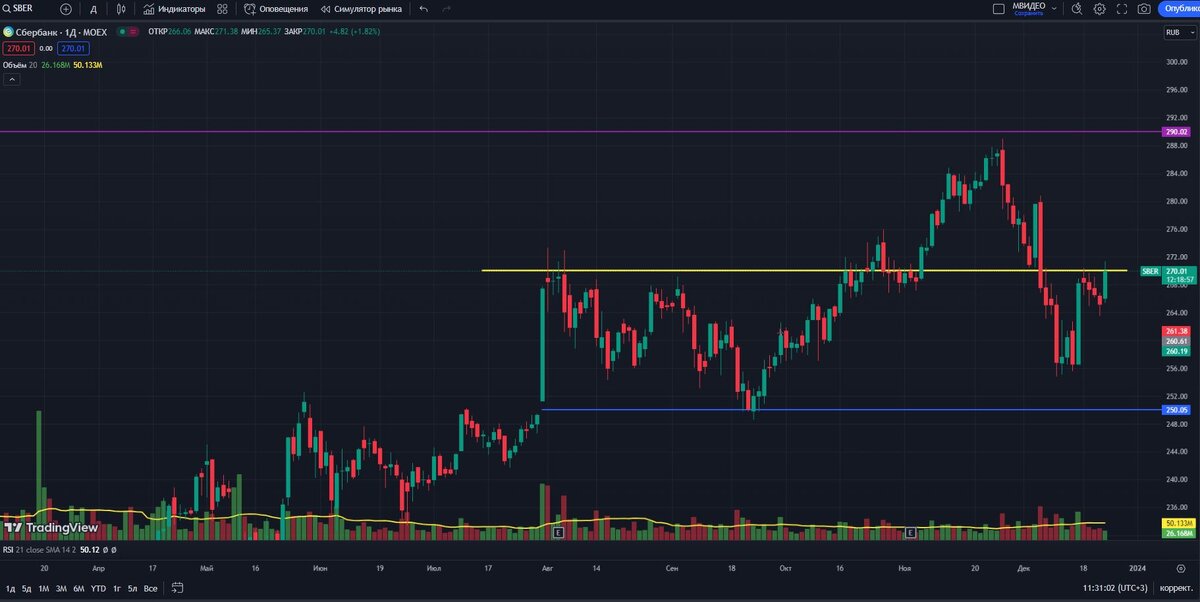1200x602 pixels.
Task: Open chart settings gear
Action: [1100, 9]
